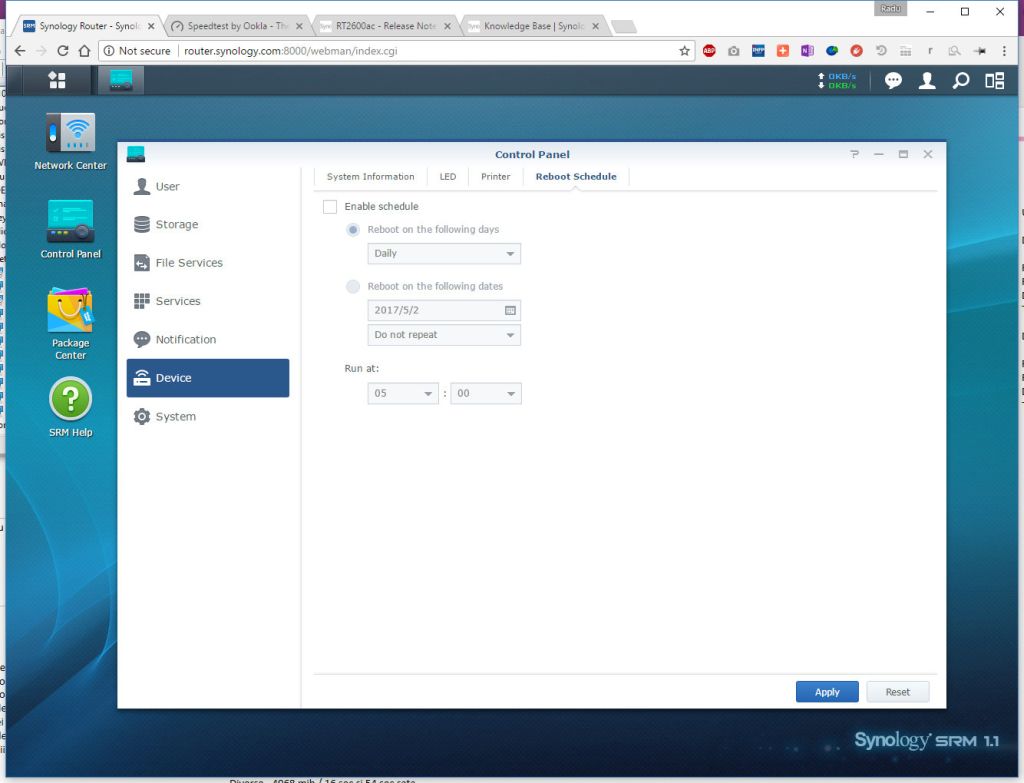Select Reboot on the following days option
Viewport: 1024px width, 783px height.
[353, 230]
